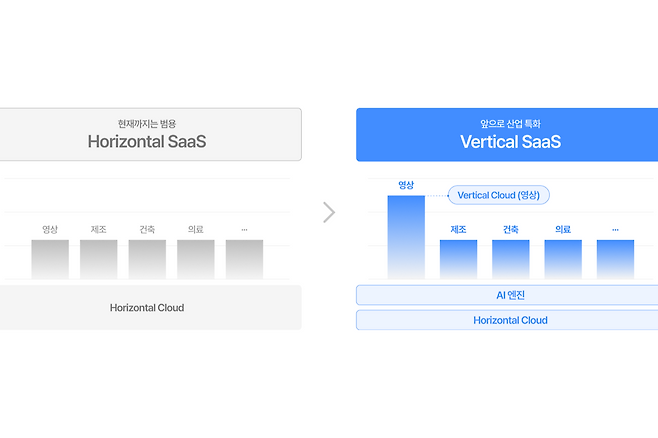
Task: Click the gray bar under 제조
Action: (99, 259)
